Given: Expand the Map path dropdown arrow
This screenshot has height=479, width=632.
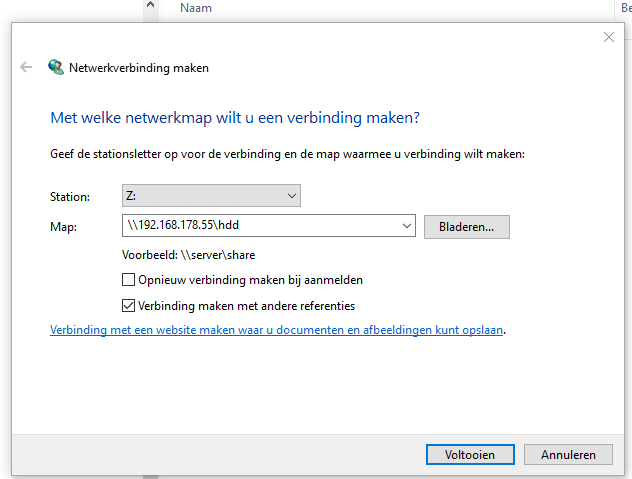Looking at the screenshot, I should (407, 226).
